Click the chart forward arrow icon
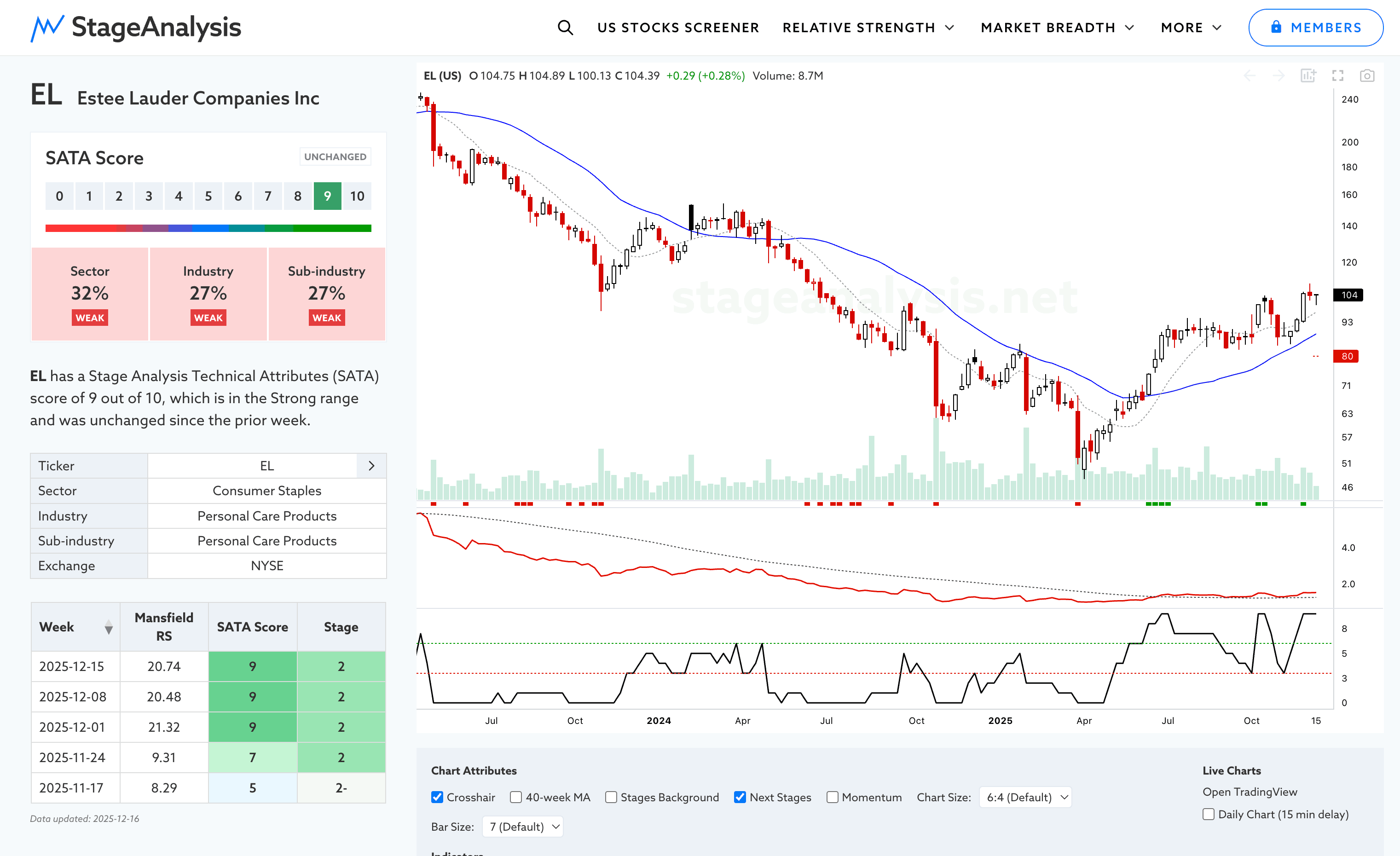 [x=1279, y=75]
